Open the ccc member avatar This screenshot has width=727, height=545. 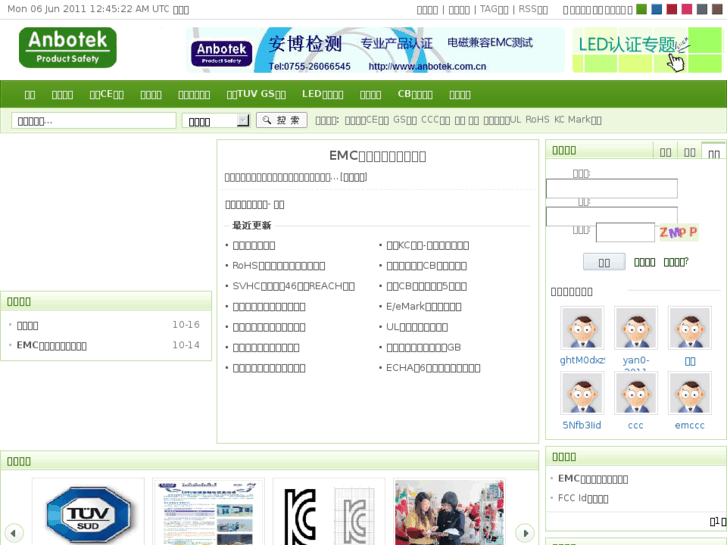636,393
